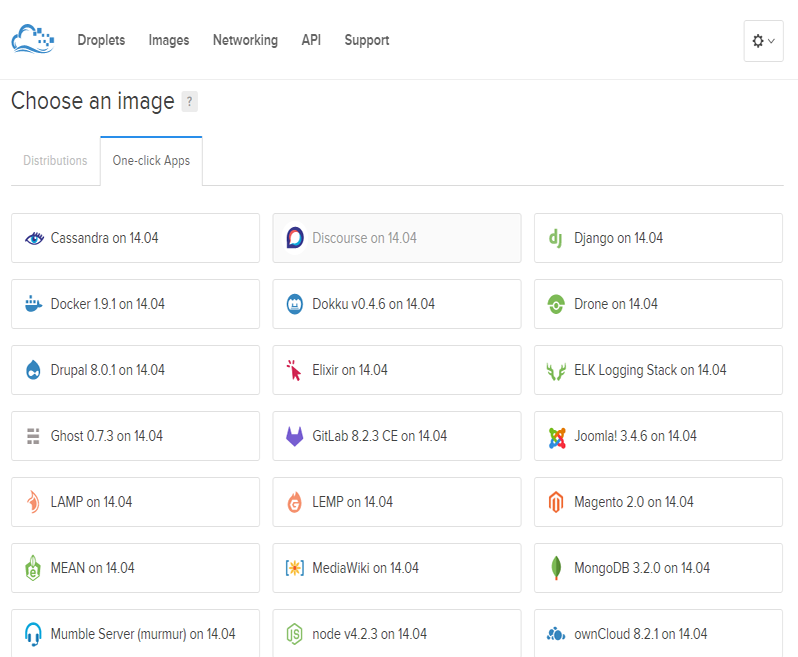The image size is (798, 657).
Task: Choose Discourse on 14.04 text
Action: pos(364,238)
